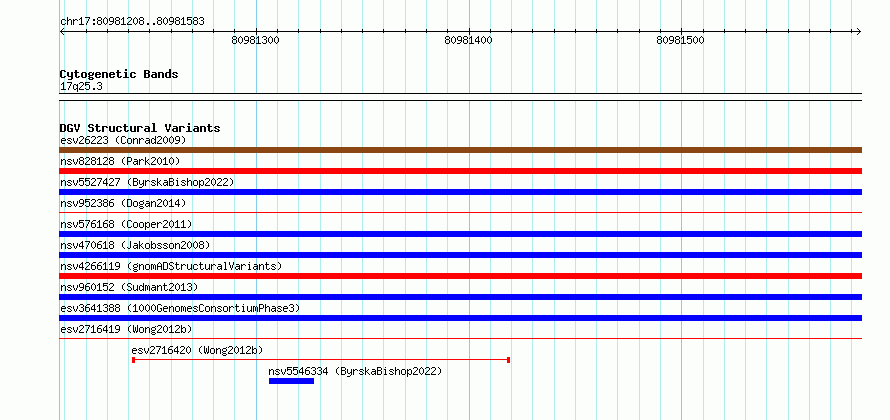Select the blue nsv960152 Sudmant2013 bar

[460, 297]
